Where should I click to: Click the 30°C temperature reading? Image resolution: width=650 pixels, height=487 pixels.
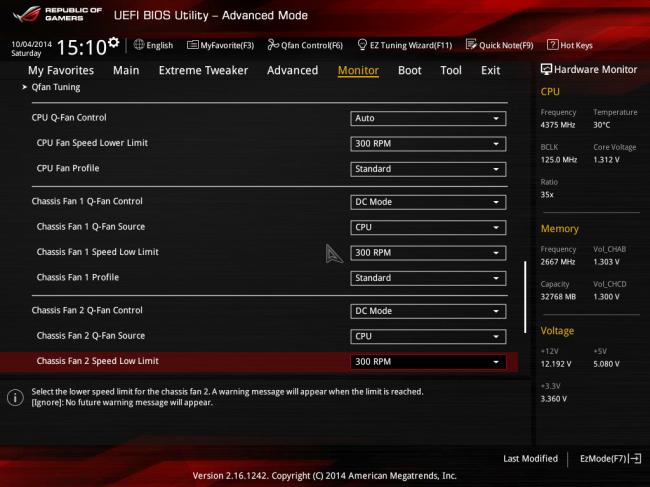pos(601,125)
